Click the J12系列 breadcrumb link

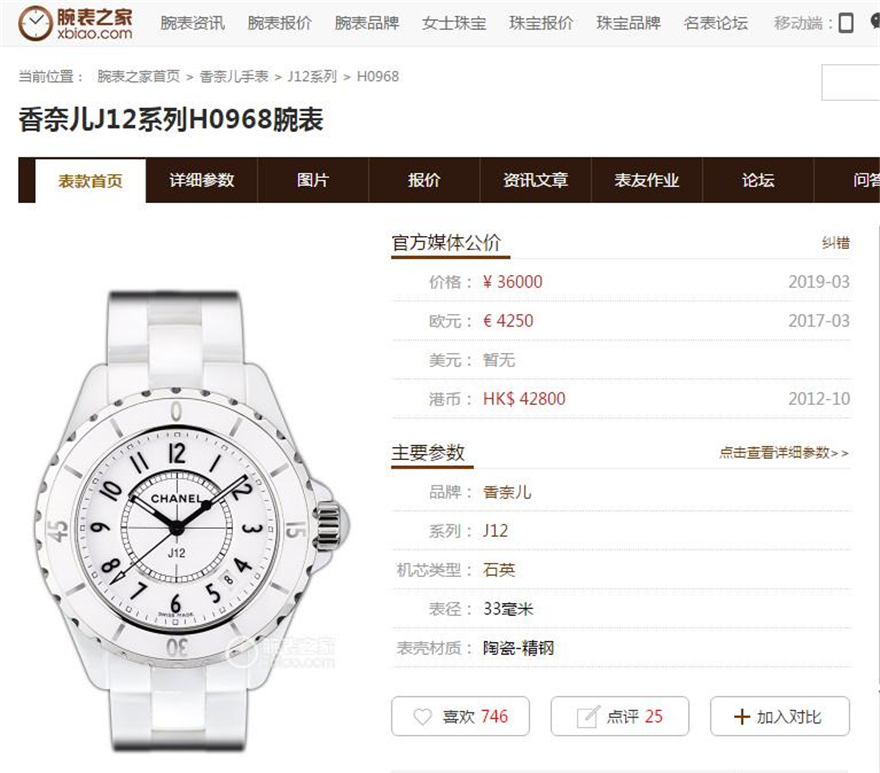coord(312,76)
